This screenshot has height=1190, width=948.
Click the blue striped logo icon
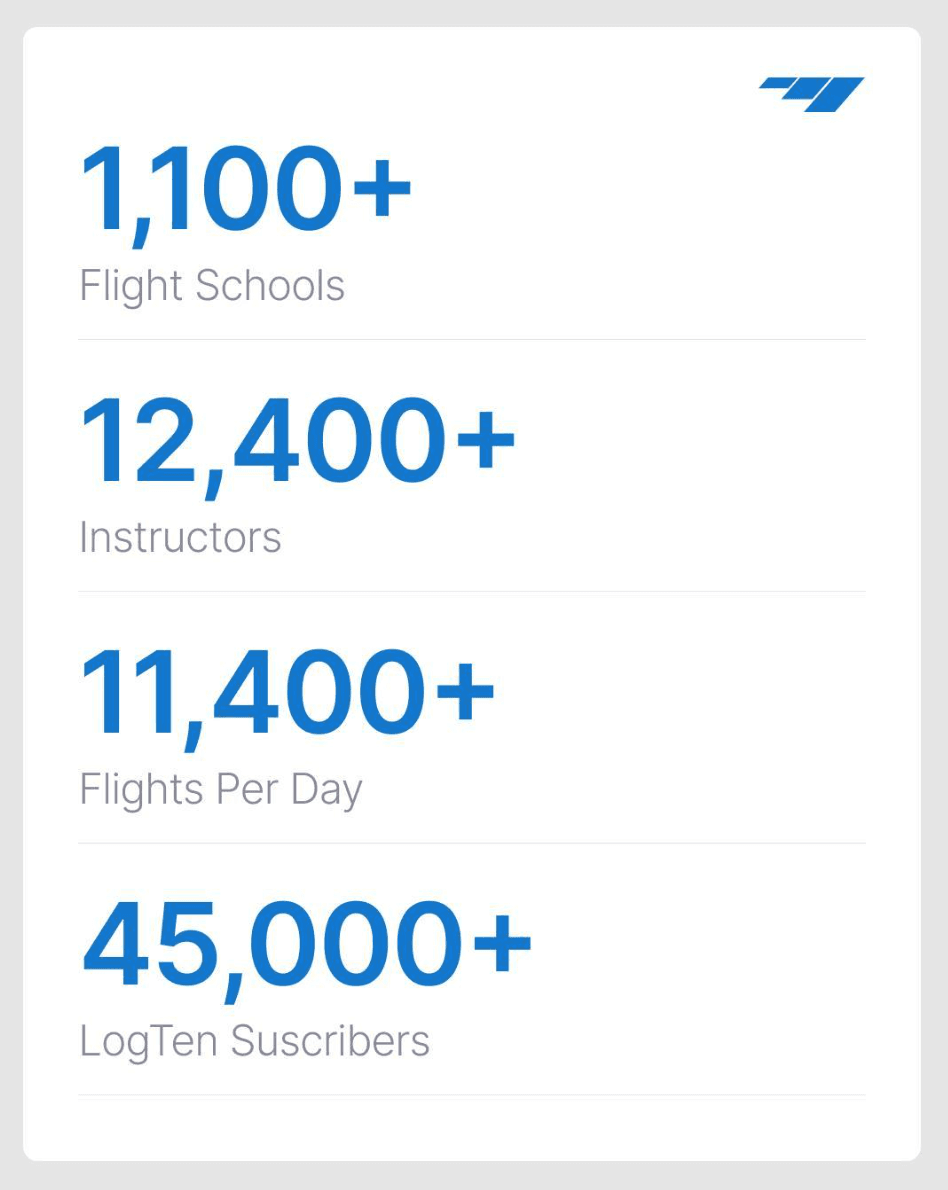(812, 94)
